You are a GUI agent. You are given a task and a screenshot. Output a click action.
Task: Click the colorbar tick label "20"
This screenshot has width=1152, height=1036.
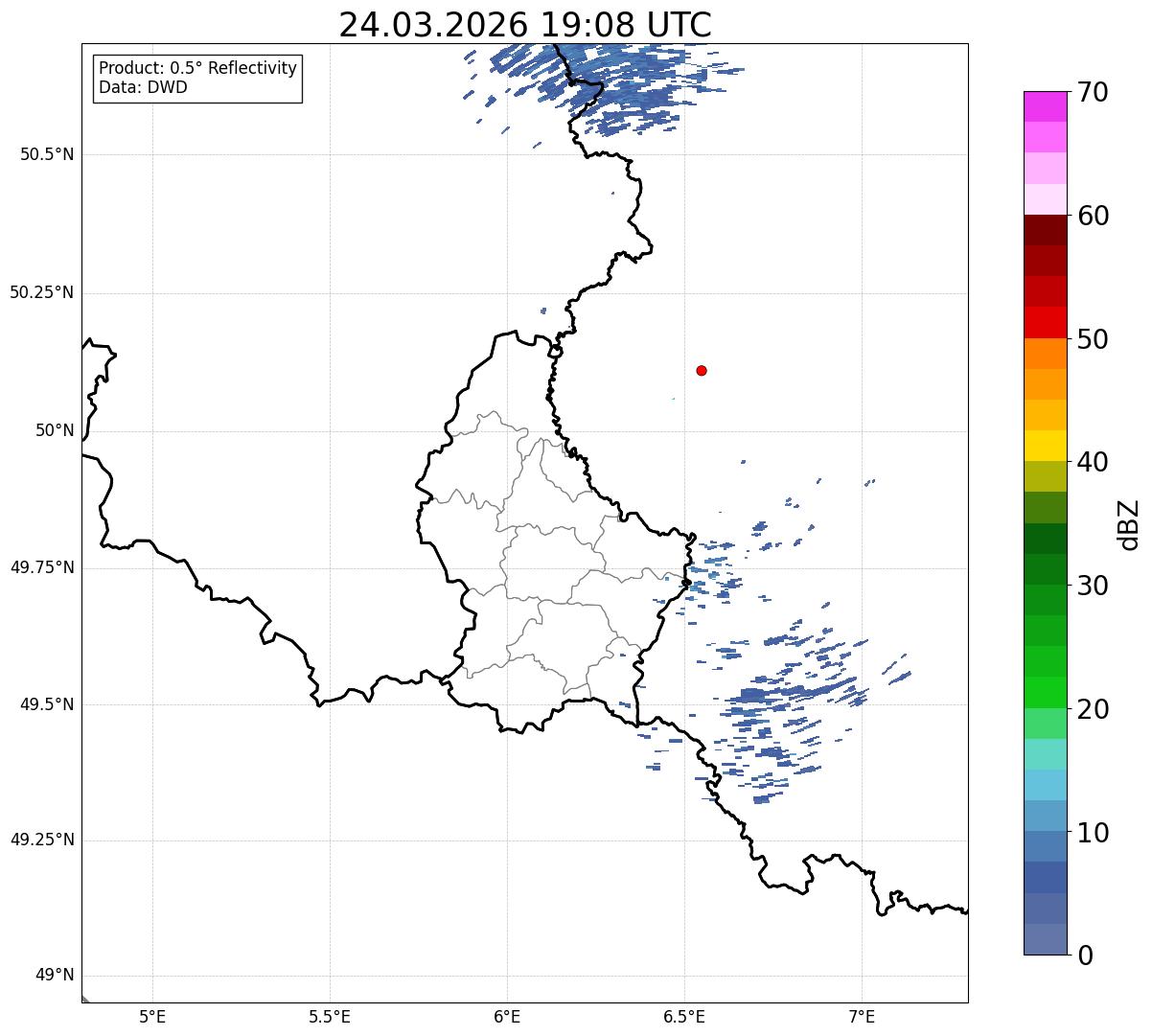pyautogui.click(x=1093, y=709)
